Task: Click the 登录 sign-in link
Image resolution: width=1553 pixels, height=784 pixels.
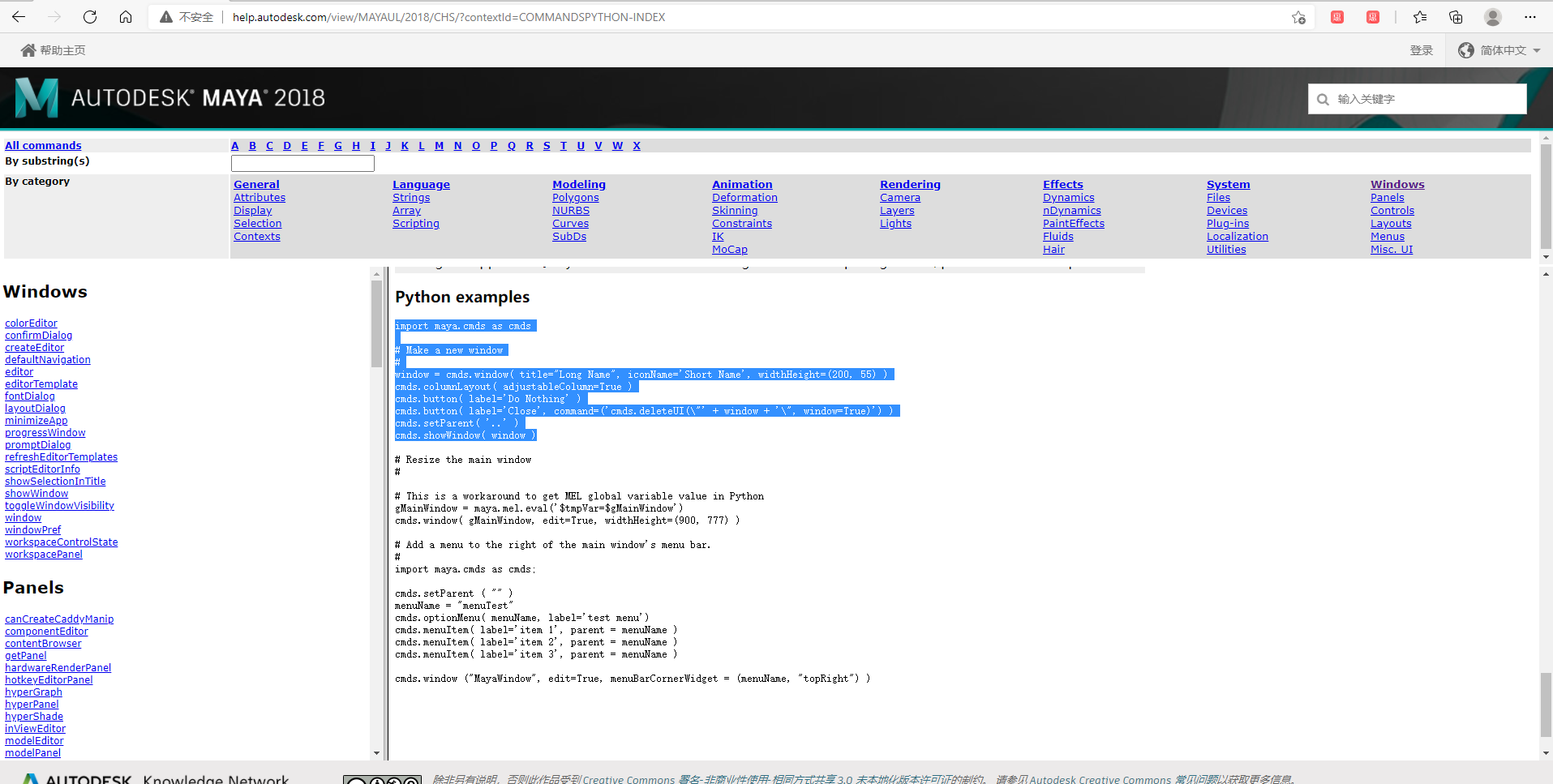Action: point(1422,50)
